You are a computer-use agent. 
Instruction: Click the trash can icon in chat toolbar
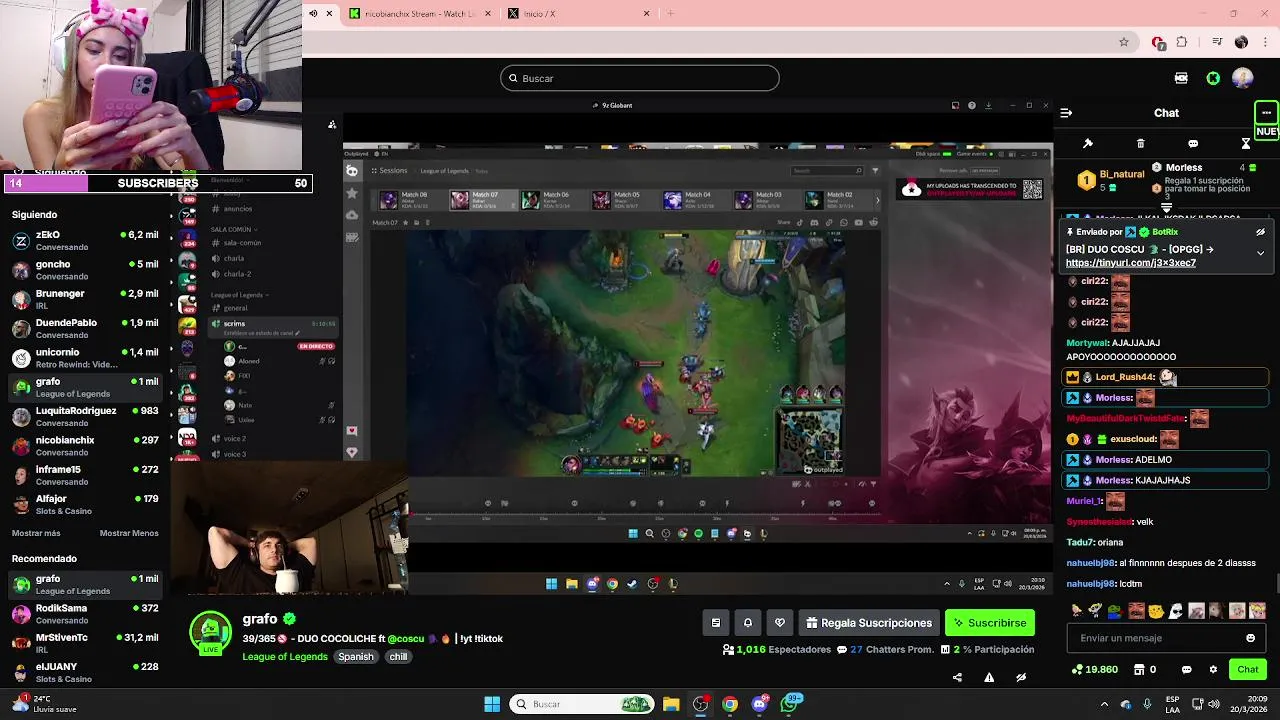tap(1141, 144)
